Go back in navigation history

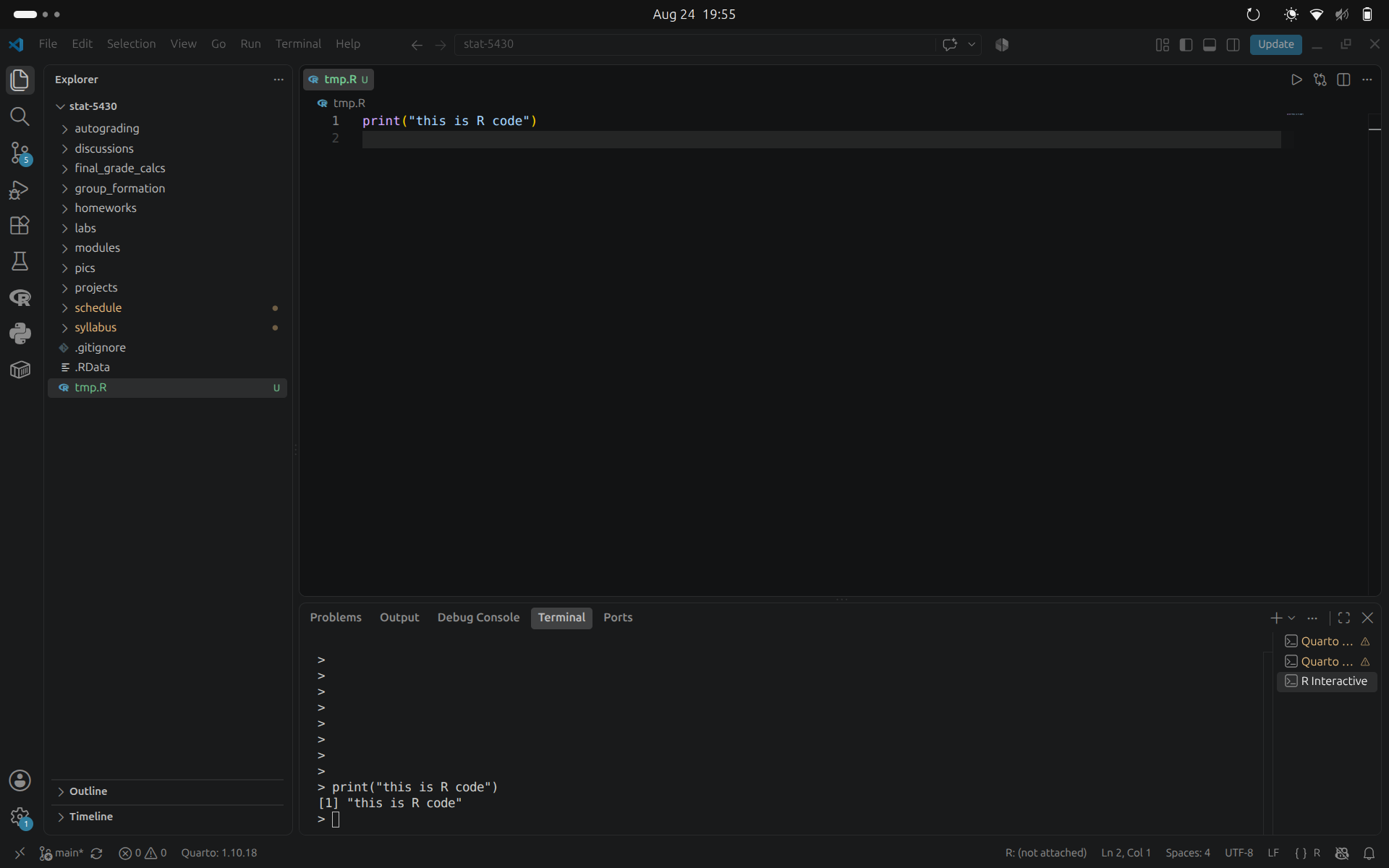(x=417, y=45)
